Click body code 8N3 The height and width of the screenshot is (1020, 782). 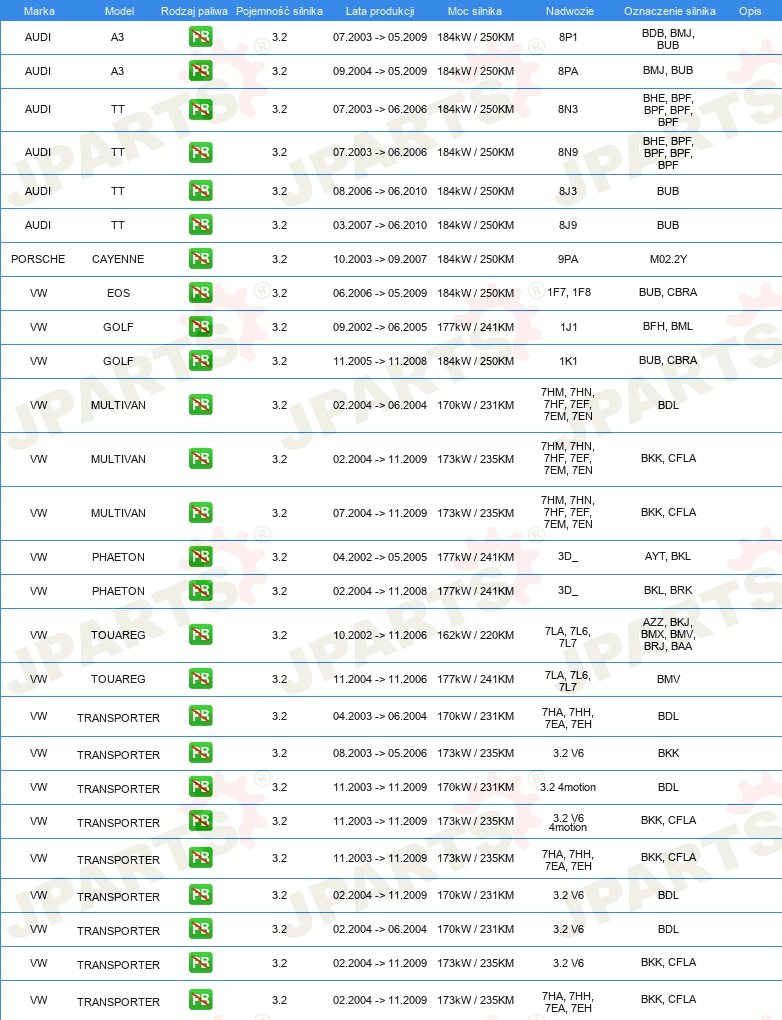[x=568, y=109]
